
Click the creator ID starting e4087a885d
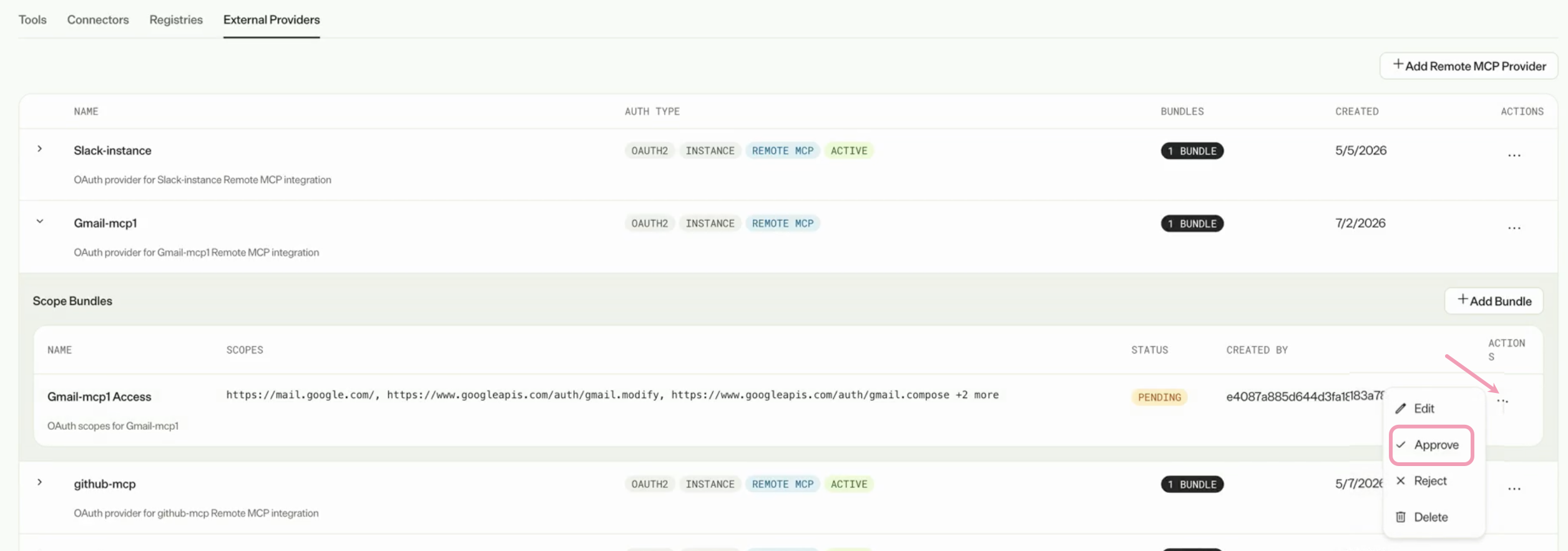1305,397
